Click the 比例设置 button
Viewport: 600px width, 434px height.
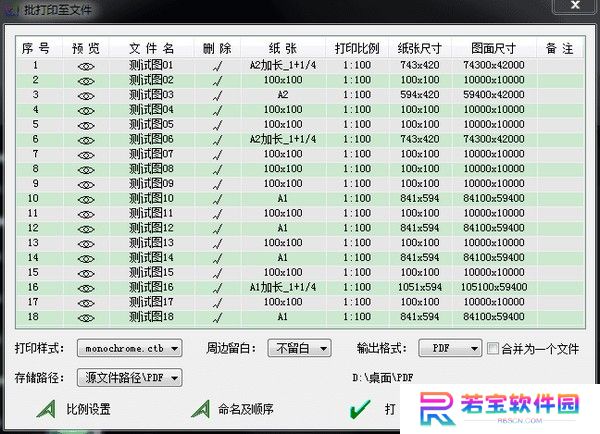click(x=74, y=409)
